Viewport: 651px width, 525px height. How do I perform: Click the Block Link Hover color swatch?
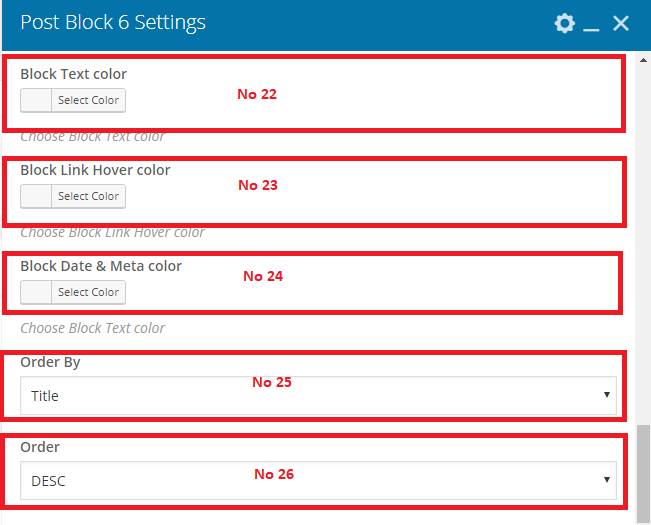(36, 196)
